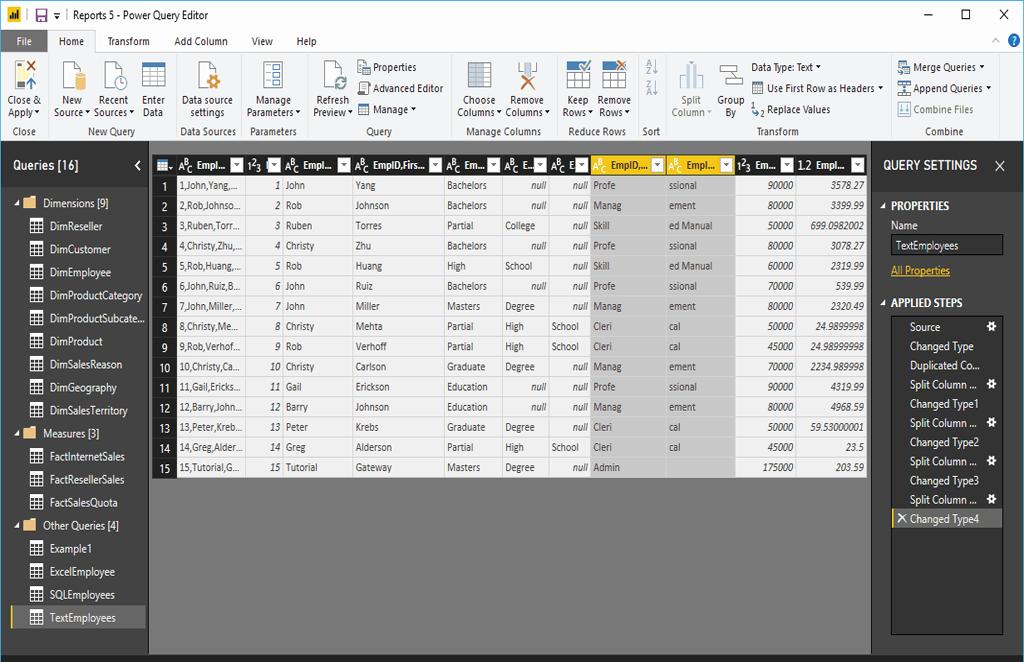
Task: Click the cell containing Alderson
Action: [x=398, y=447]
